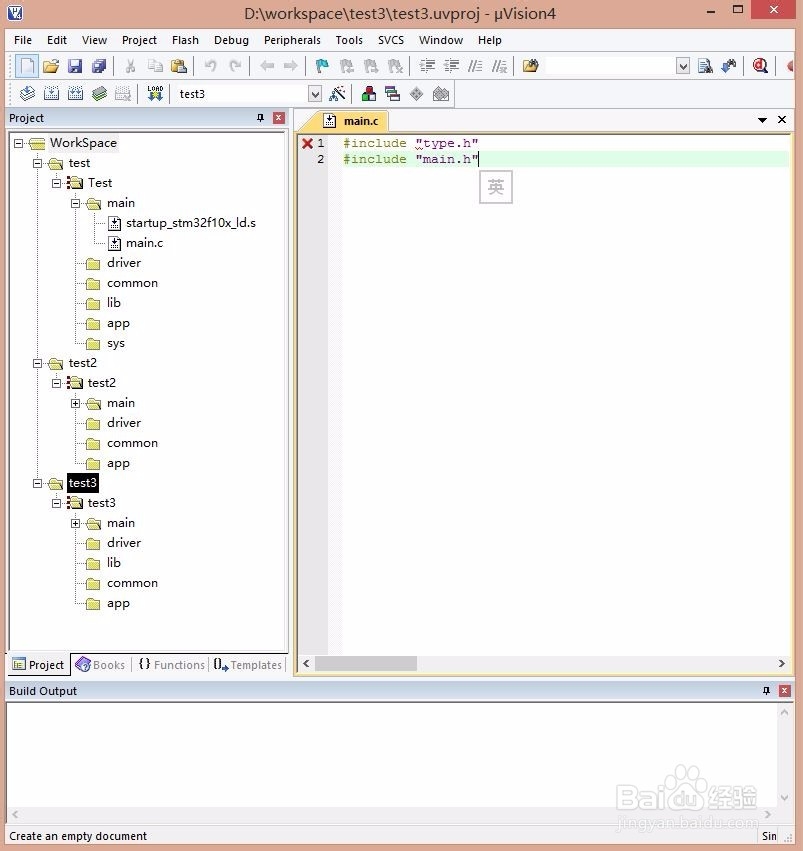Click the Redo arrow icon

pos(235,66)
